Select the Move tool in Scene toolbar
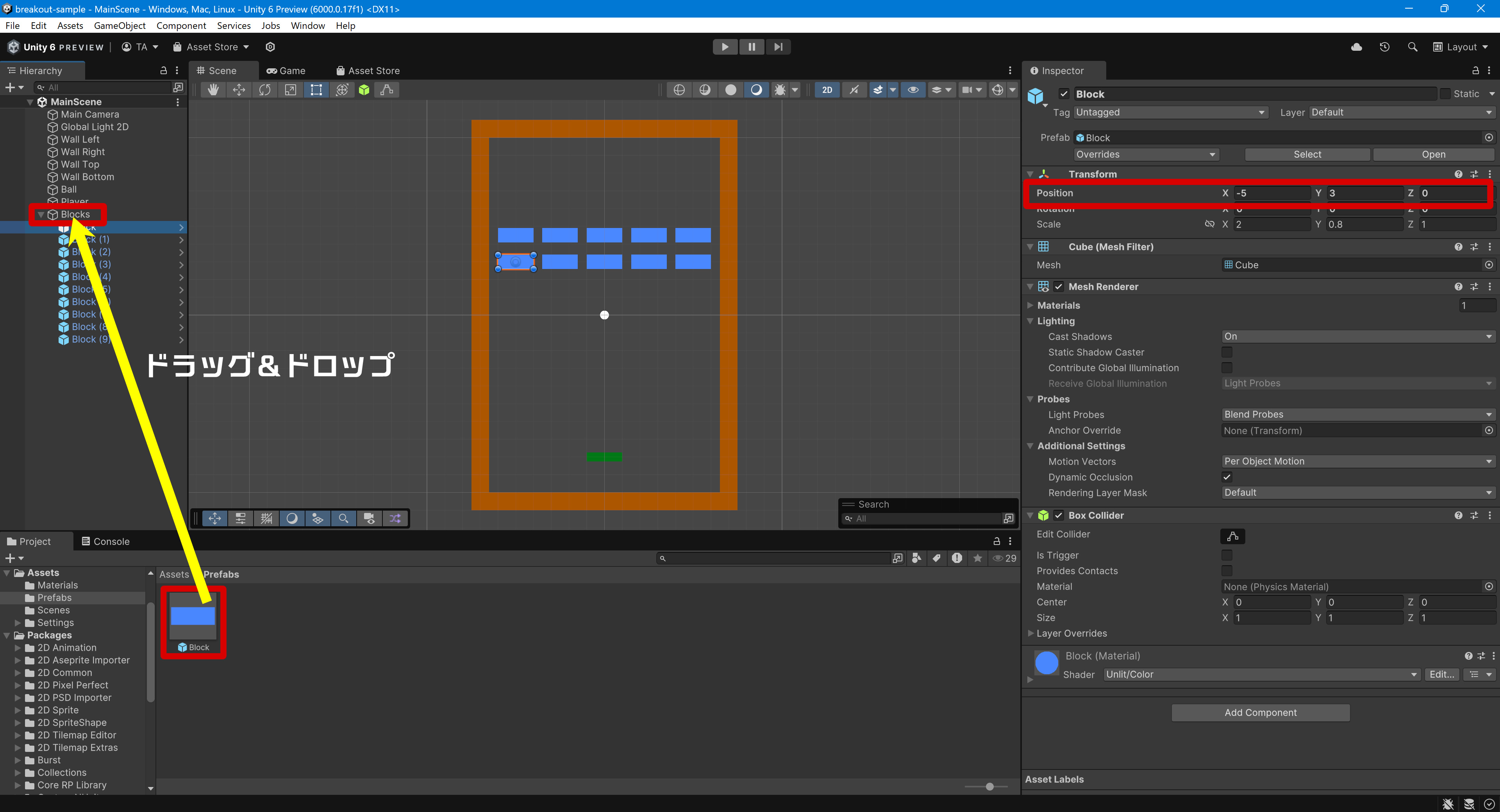Screen dimensions: 1500x812 (x=239, y=90)
